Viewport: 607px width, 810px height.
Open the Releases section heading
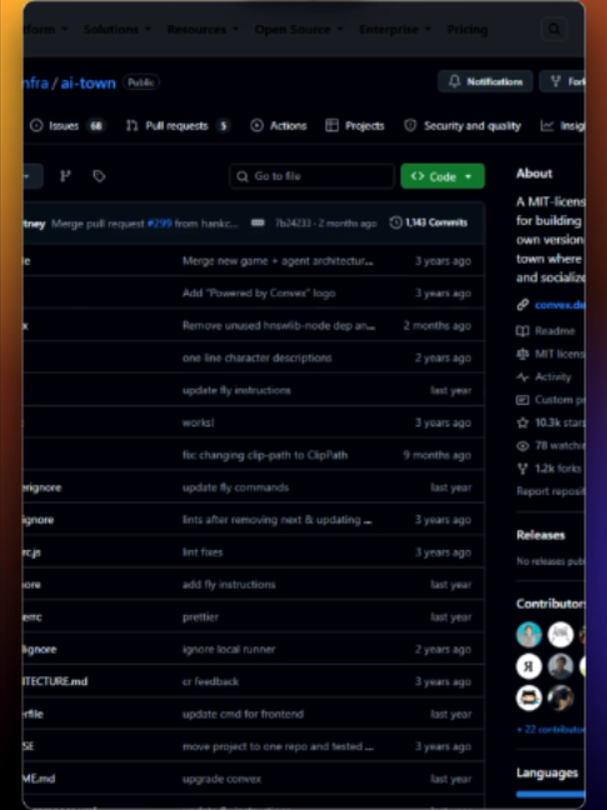pos(540,535)
